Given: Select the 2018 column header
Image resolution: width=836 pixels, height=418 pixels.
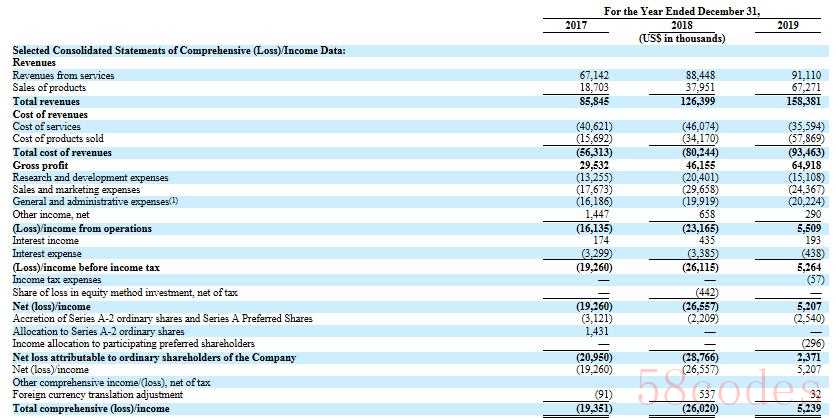Looking at the screenshot, I should (x=682, y=25).
